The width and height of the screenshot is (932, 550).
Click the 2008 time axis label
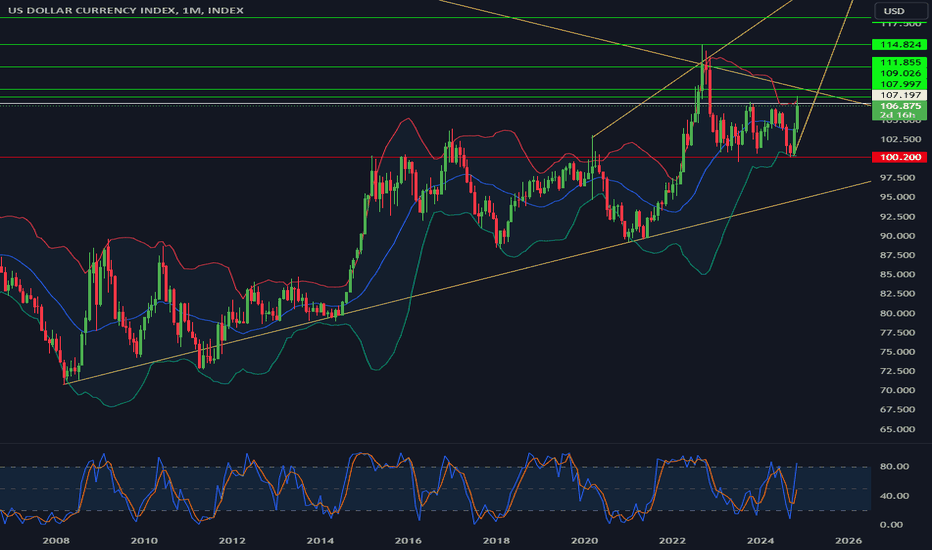[x=56, y=540]
